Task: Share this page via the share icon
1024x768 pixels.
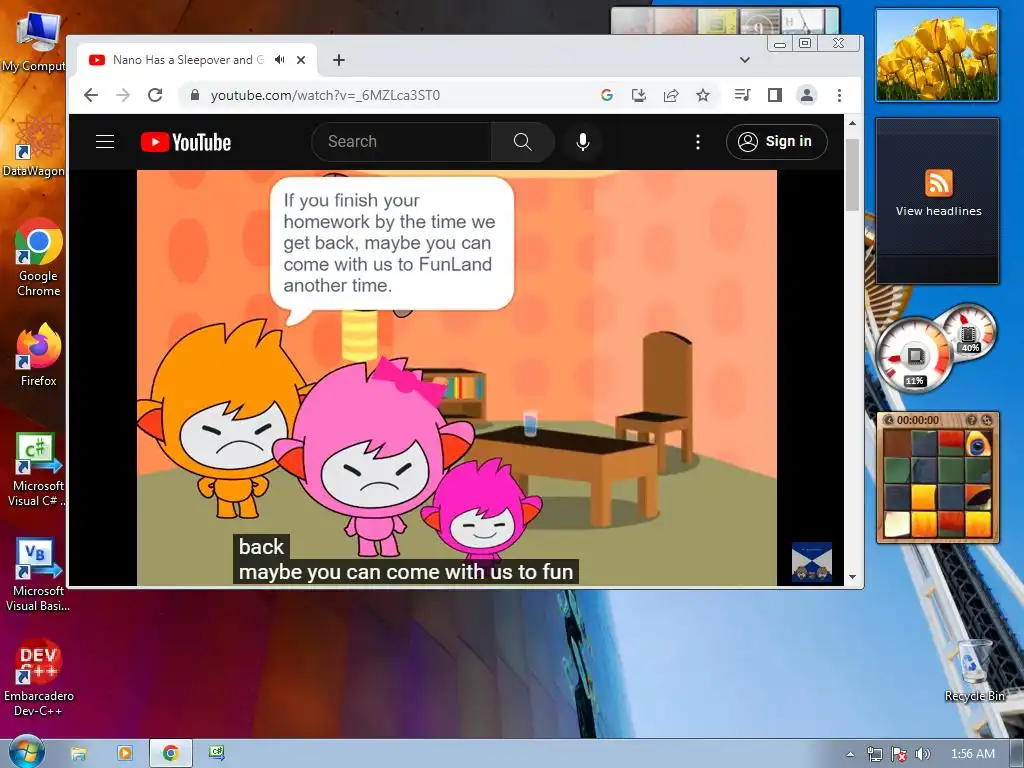Action: 671,95
